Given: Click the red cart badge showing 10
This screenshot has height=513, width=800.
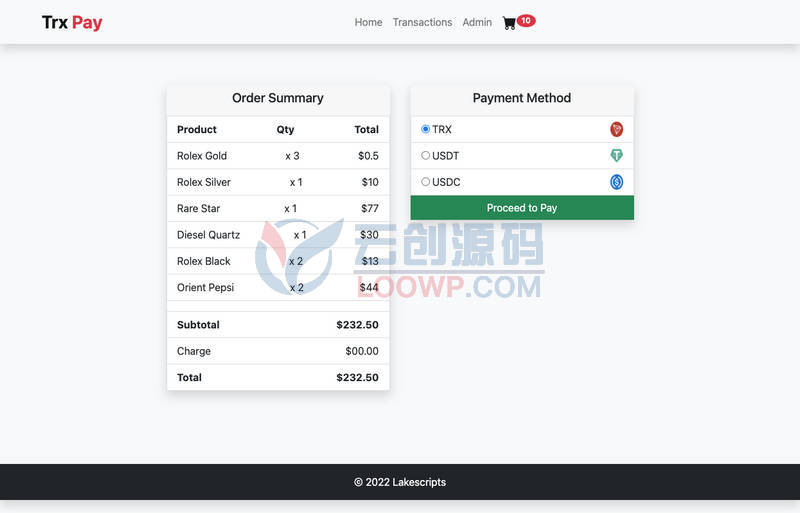Looking at the screenshot, I should click(x=526, y=21).
